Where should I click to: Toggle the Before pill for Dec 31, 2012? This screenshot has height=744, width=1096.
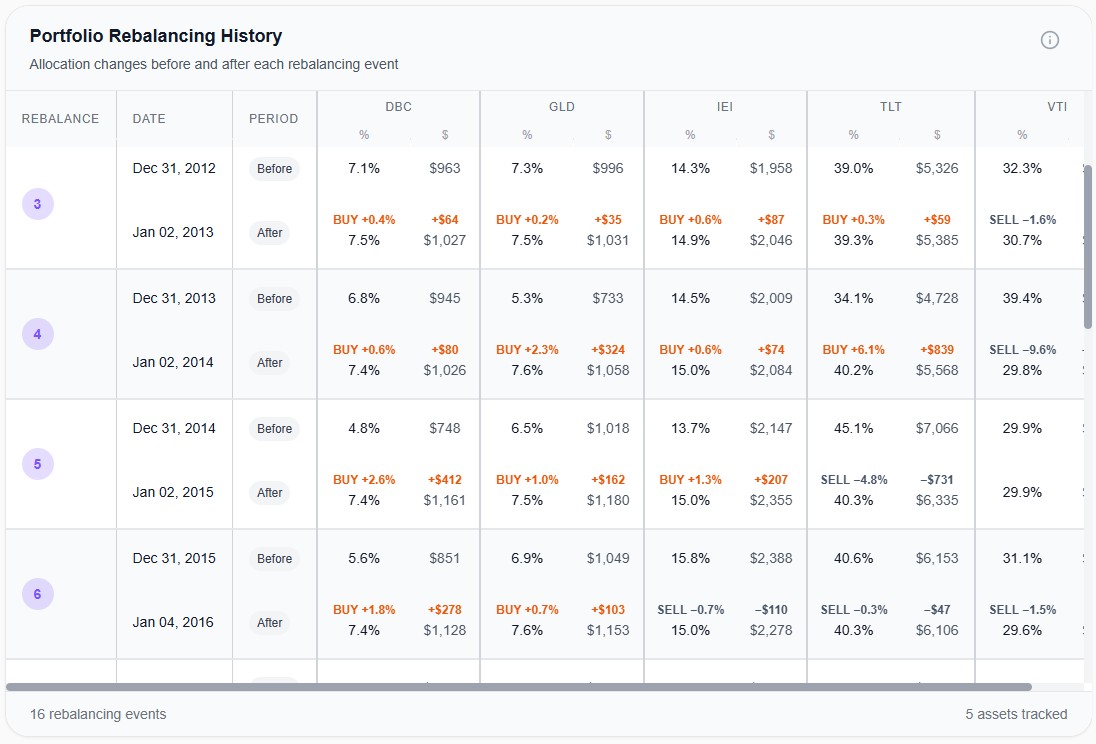pos(274,169)
